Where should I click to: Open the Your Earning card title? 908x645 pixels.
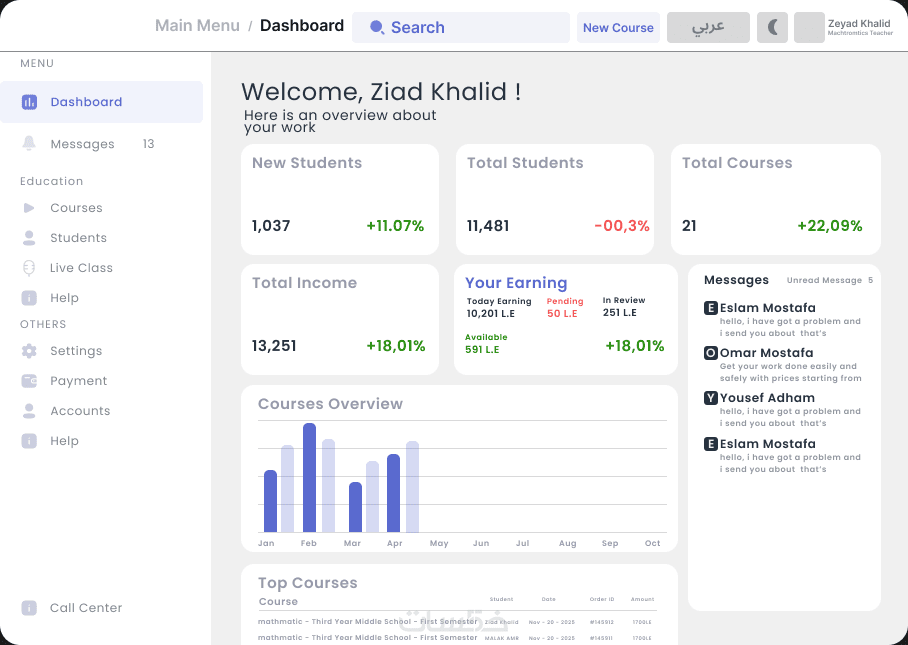516,283
